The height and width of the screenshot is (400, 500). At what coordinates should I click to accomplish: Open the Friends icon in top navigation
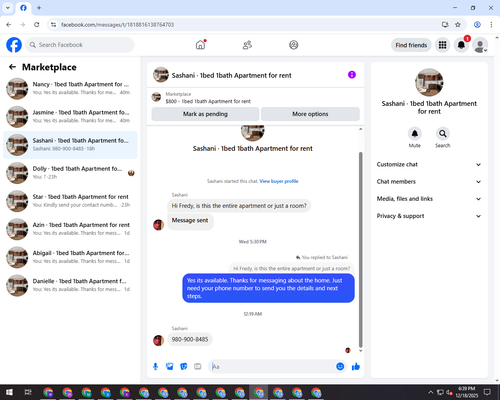247,45
